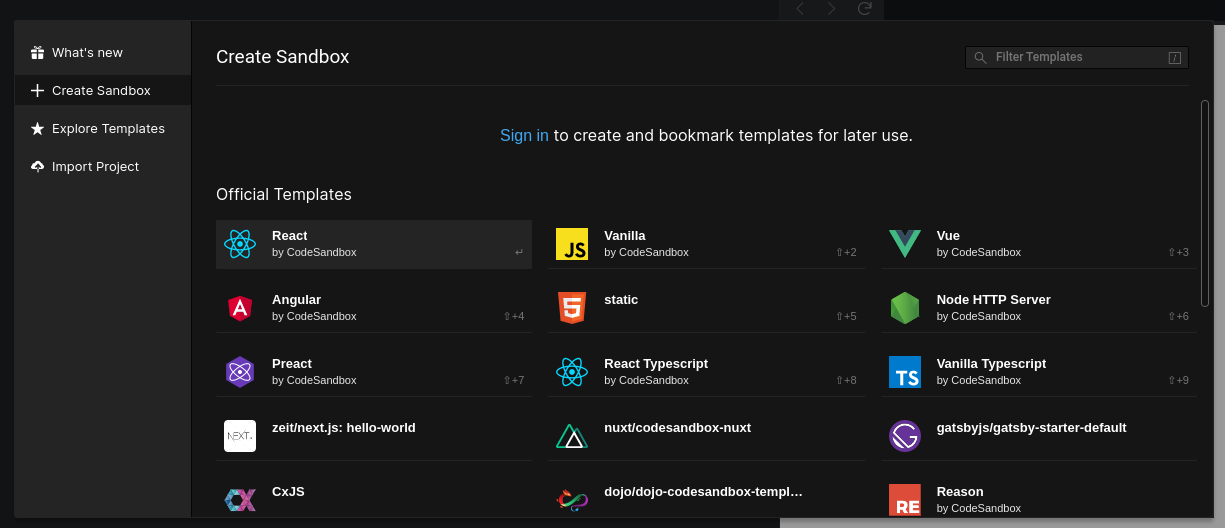Click the gift icon beside What's new
1225x528 pixels.
pyautogui.click(x=37, y=52)
